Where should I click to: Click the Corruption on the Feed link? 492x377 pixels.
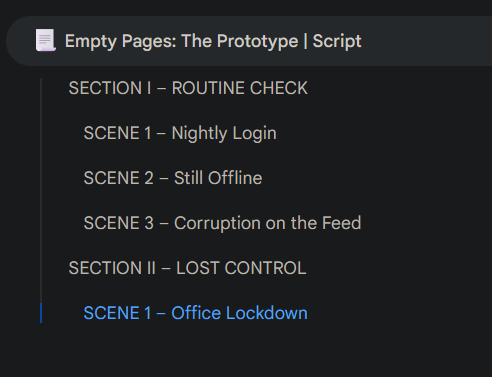point(268,223)
